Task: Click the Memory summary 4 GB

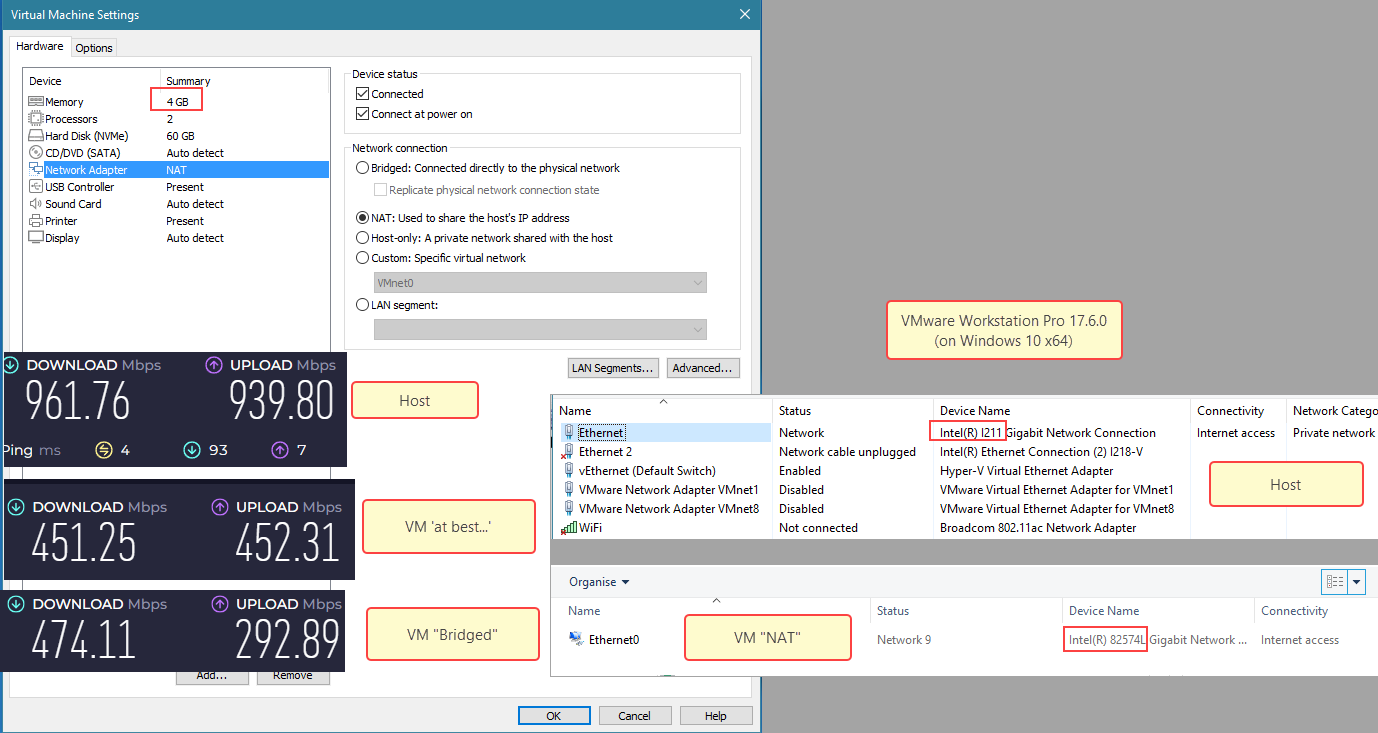Action: click(x=177, y=102)
